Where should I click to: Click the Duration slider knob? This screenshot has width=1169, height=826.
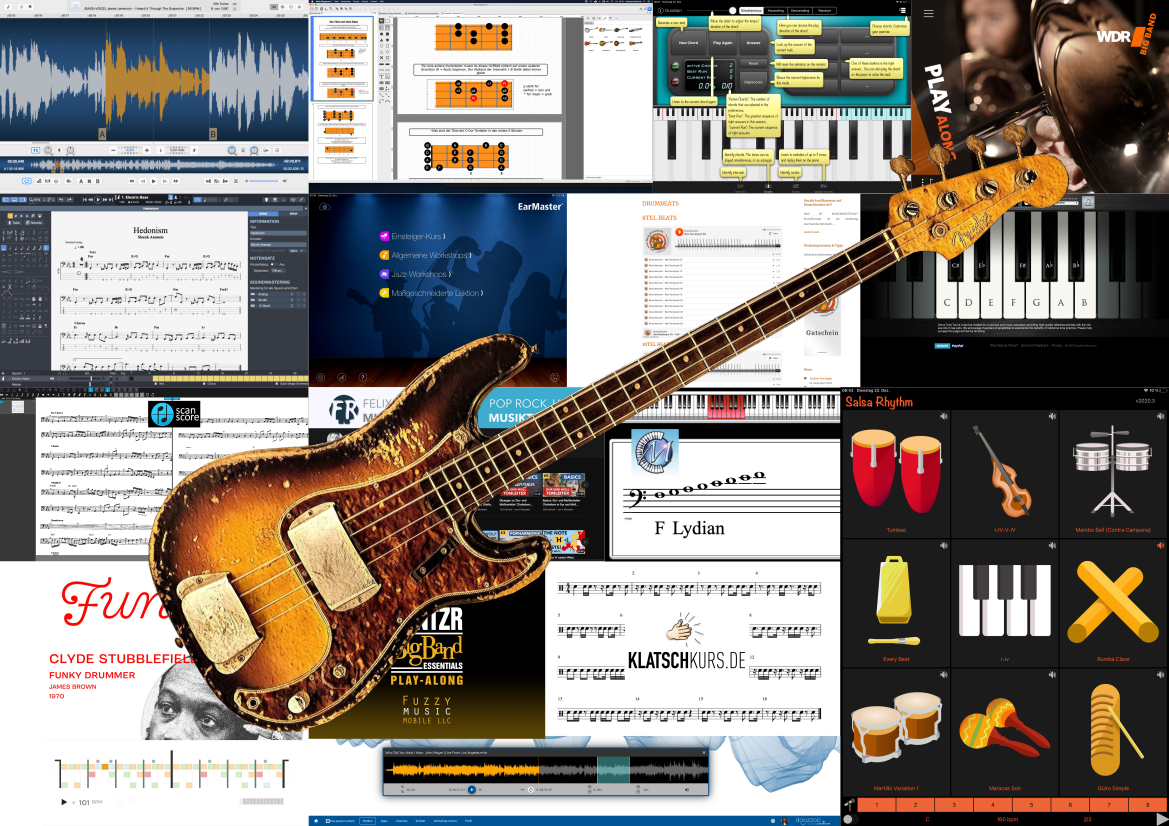[x=732, y=10]
